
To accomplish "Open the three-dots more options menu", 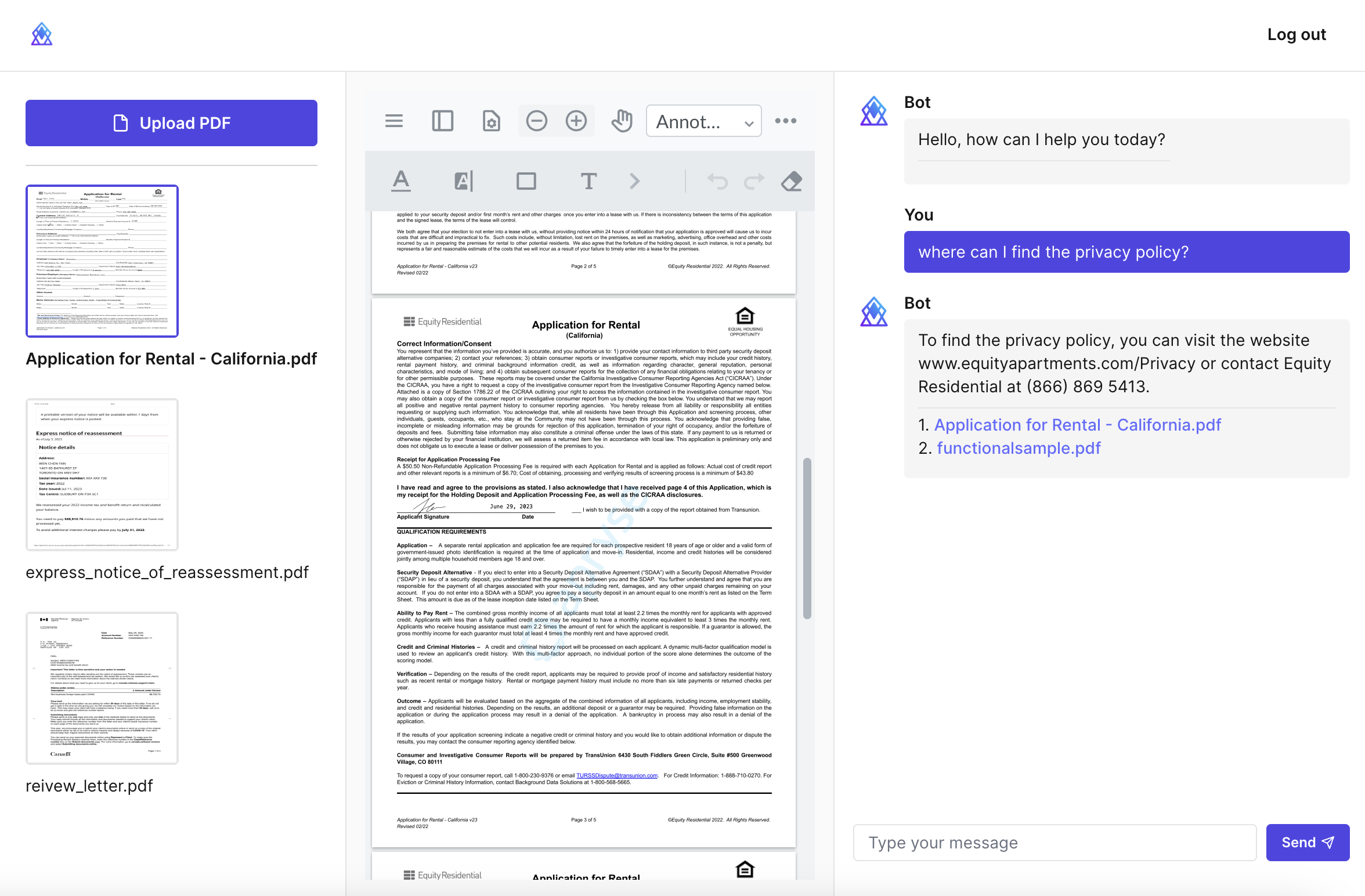I will [x=785, y=121].
